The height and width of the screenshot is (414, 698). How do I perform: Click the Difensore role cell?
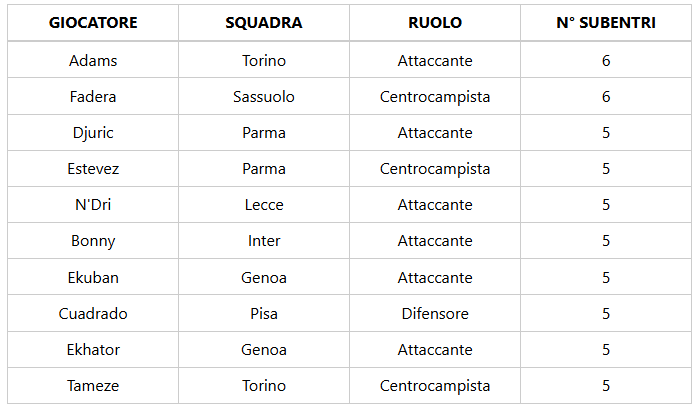pyautogui.click(x=435, y=314)
